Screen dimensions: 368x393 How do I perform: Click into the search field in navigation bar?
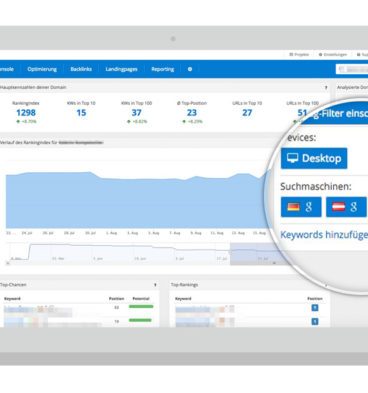click(x=352, y=69)
